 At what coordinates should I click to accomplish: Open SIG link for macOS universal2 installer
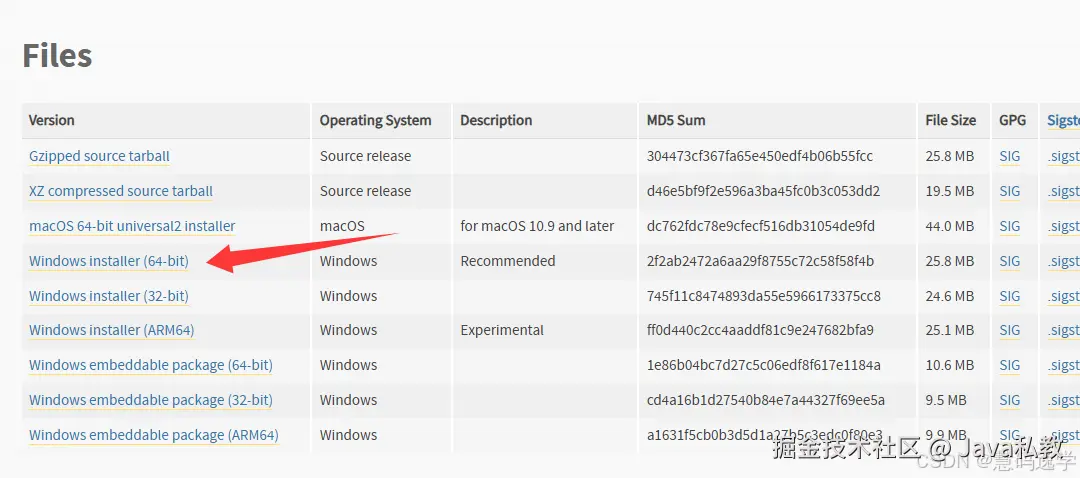pos(1010,226)
